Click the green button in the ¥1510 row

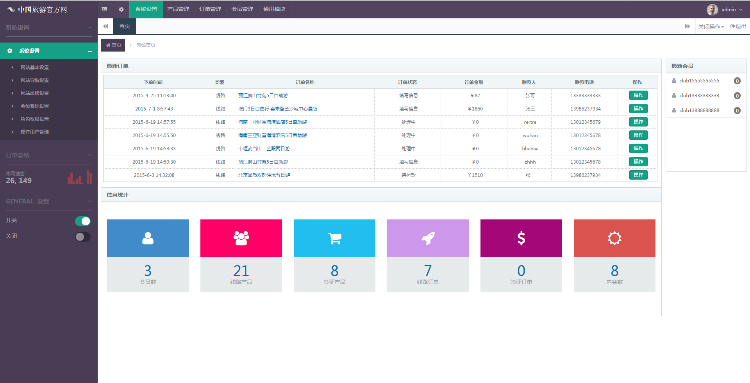(x=638, y=175)
